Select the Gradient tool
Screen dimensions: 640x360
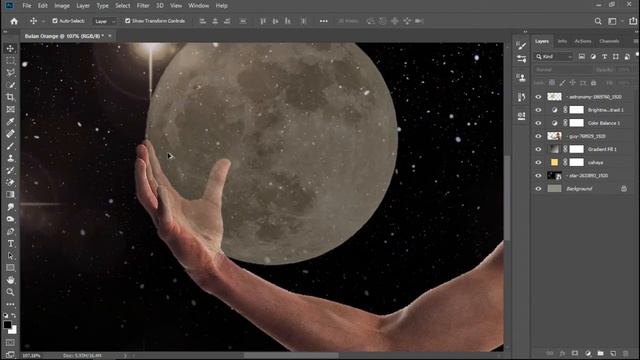(x=10, y=195)
